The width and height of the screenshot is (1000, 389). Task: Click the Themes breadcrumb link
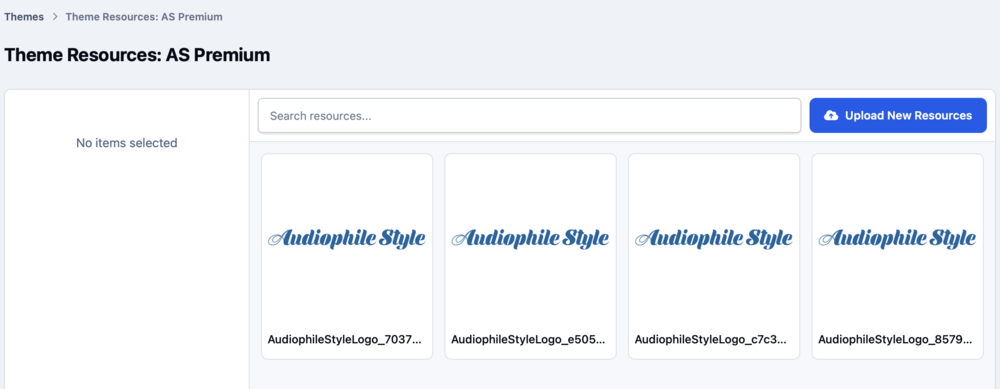(24, 17)
